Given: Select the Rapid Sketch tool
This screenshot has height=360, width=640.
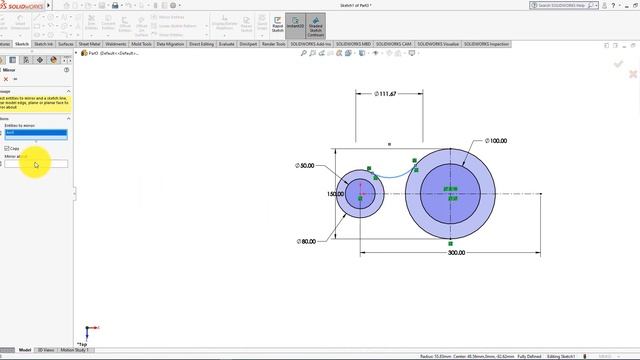Looking at the screenshot, I should coord(278,25).
